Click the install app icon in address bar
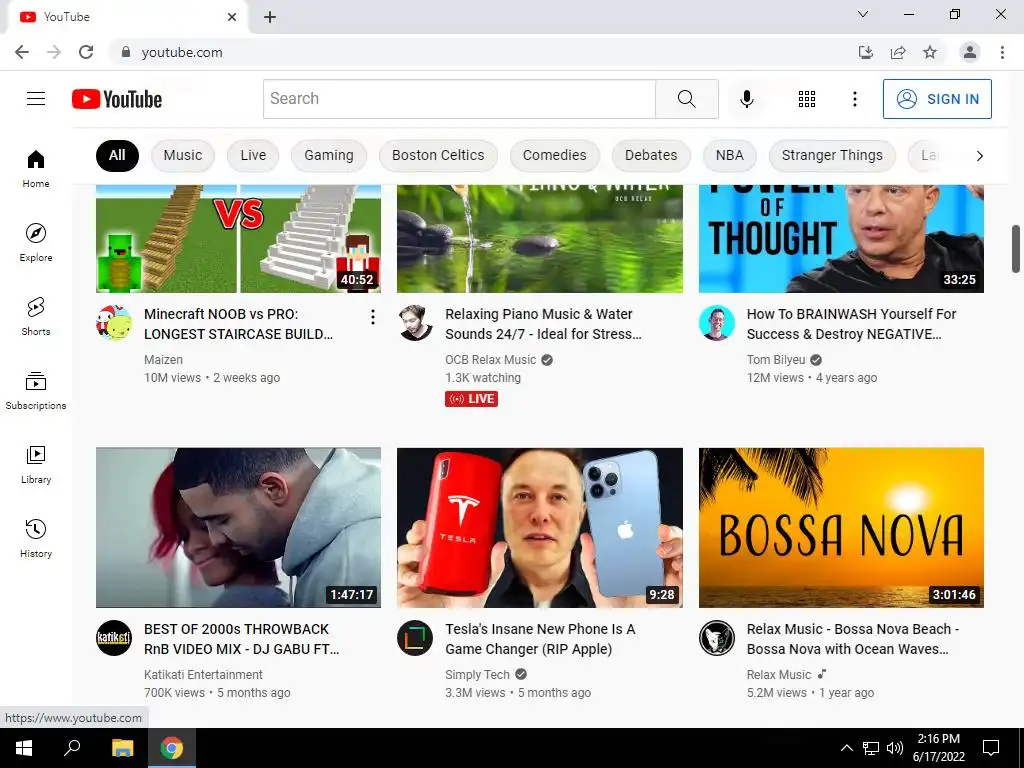 tap(866, 52)
